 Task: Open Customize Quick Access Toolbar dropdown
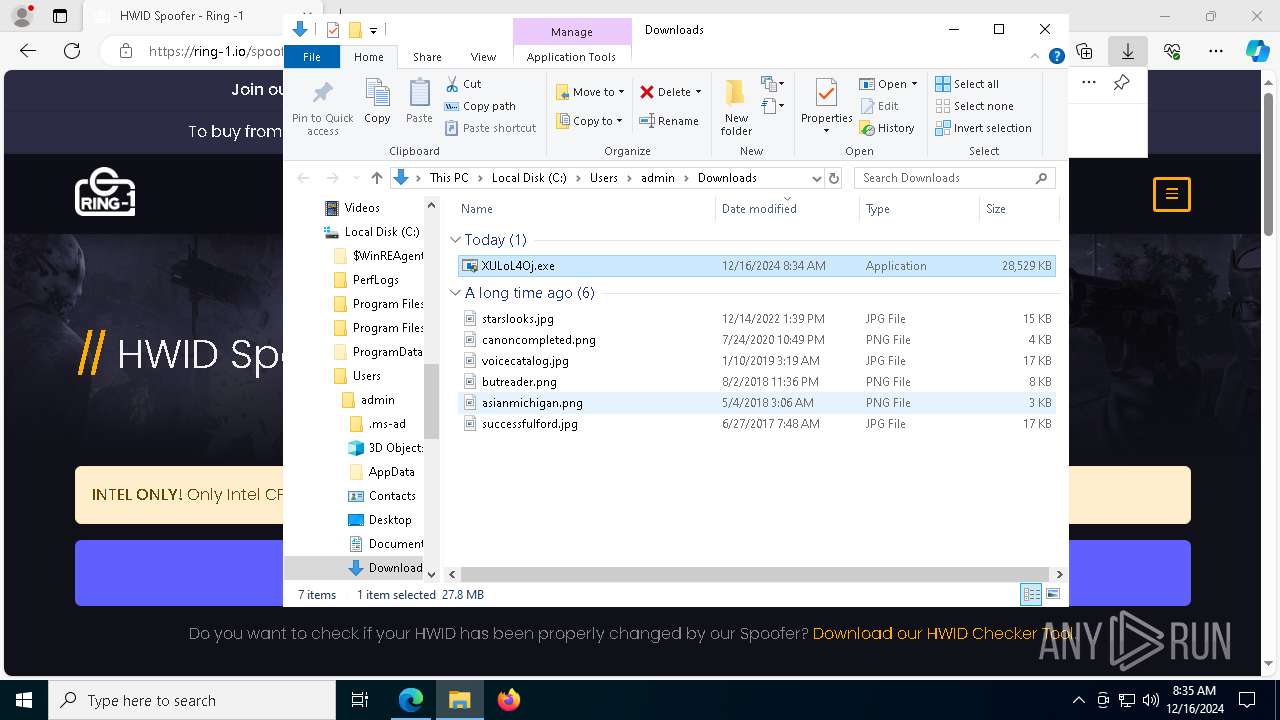(x=373, y=31)
